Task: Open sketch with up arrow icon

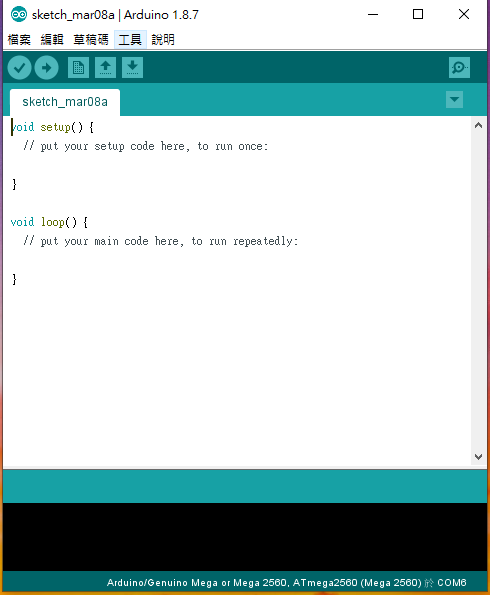Action: (x=106, y=68)
